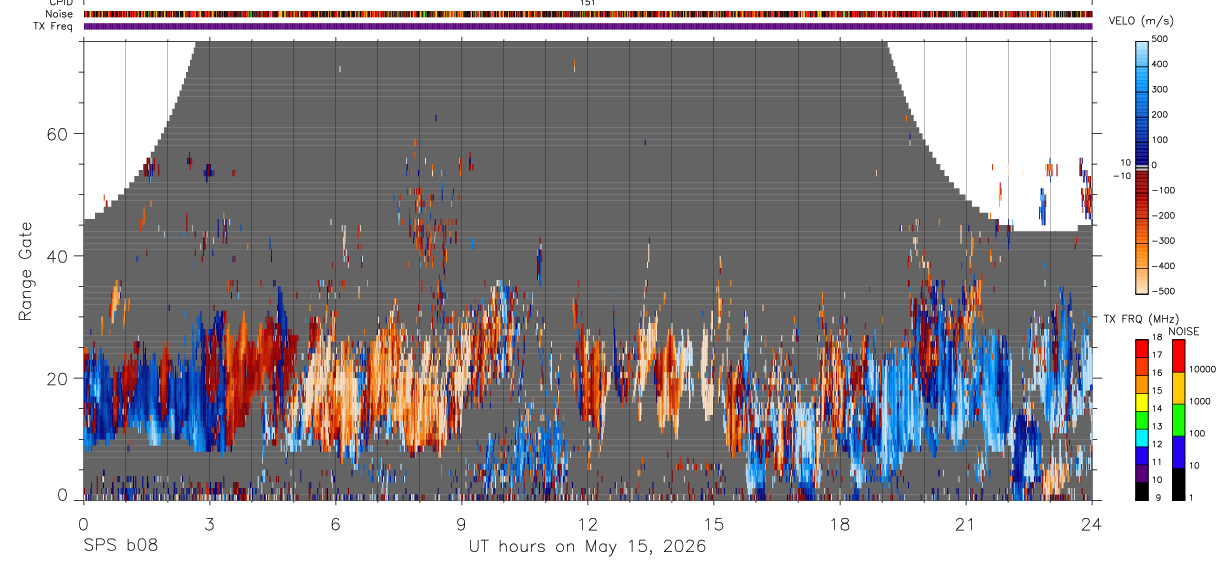Click UT hour tick label 12
Viewport: 1228px width, 567px height.
click(x=588, y=523)
